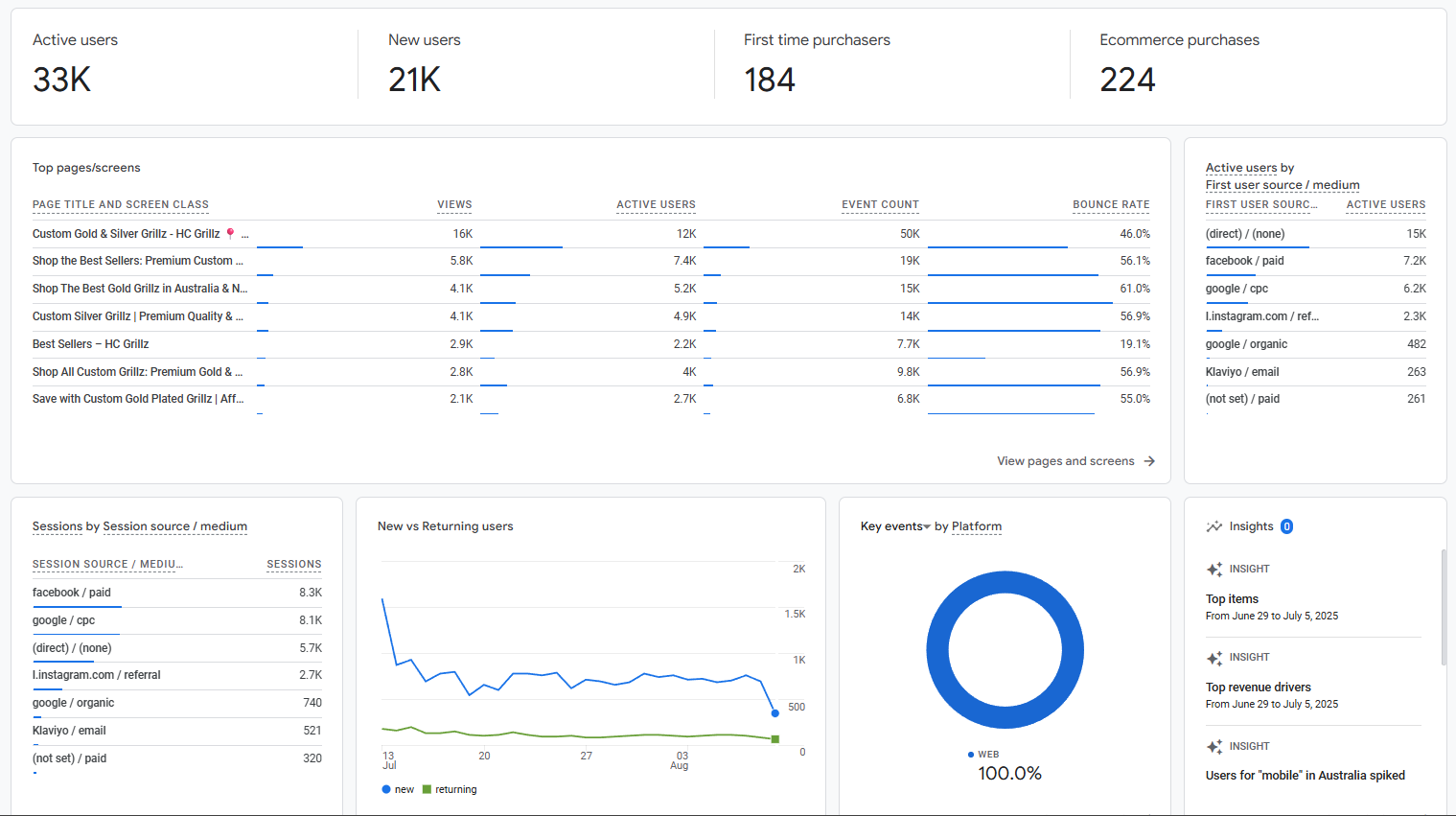Click the arrow icon beside View pages and screens

[x=1149, y=461]
